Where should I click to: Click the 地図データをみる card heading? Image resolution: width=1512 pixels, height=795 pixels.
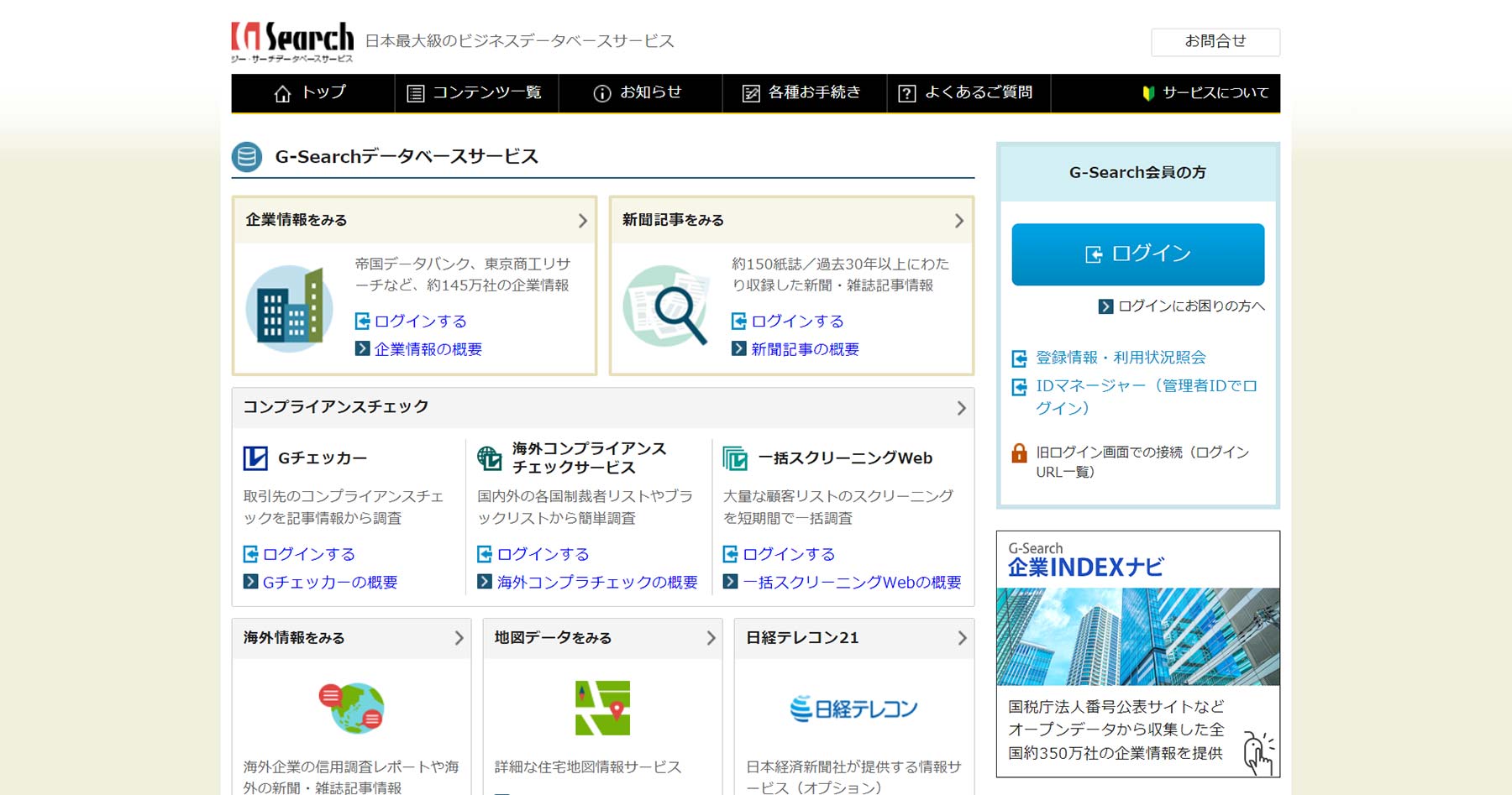point(553,638)
